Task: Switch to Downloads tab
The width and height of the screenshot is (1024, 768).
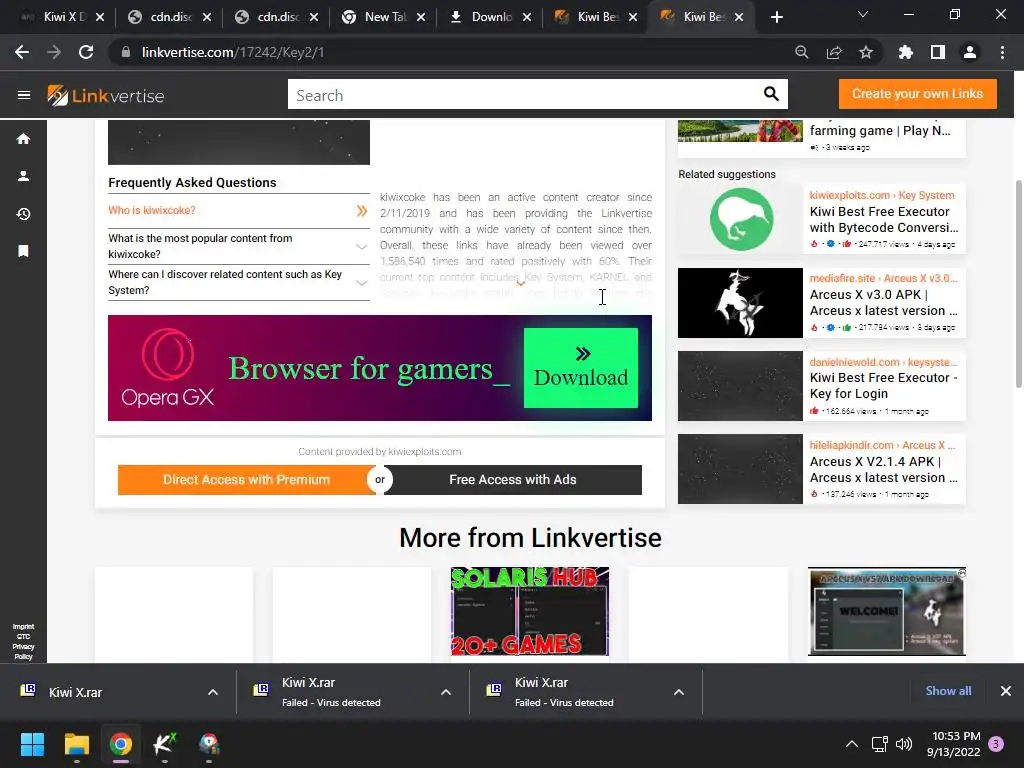Action: point(491,17)
